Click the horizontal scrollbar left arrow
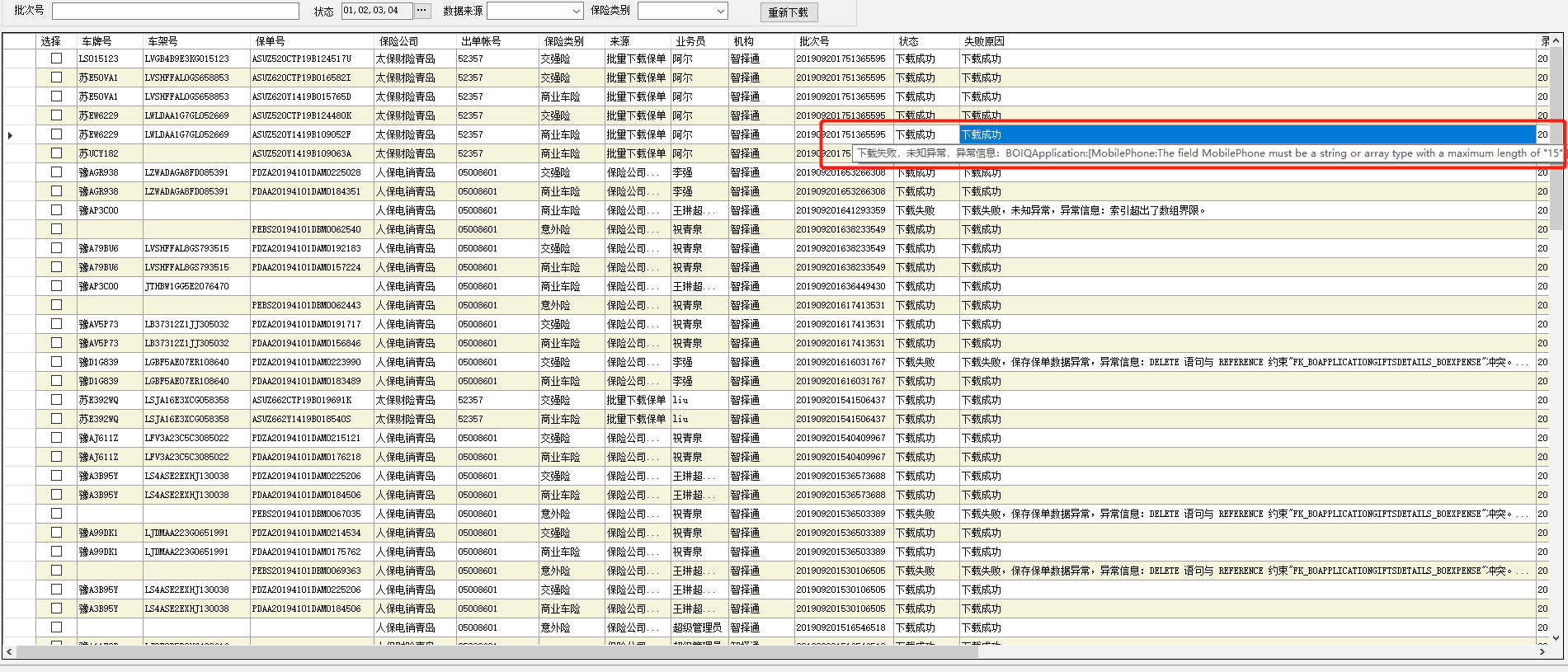This screenshot has width=1568, height=672. pos(9,651)
